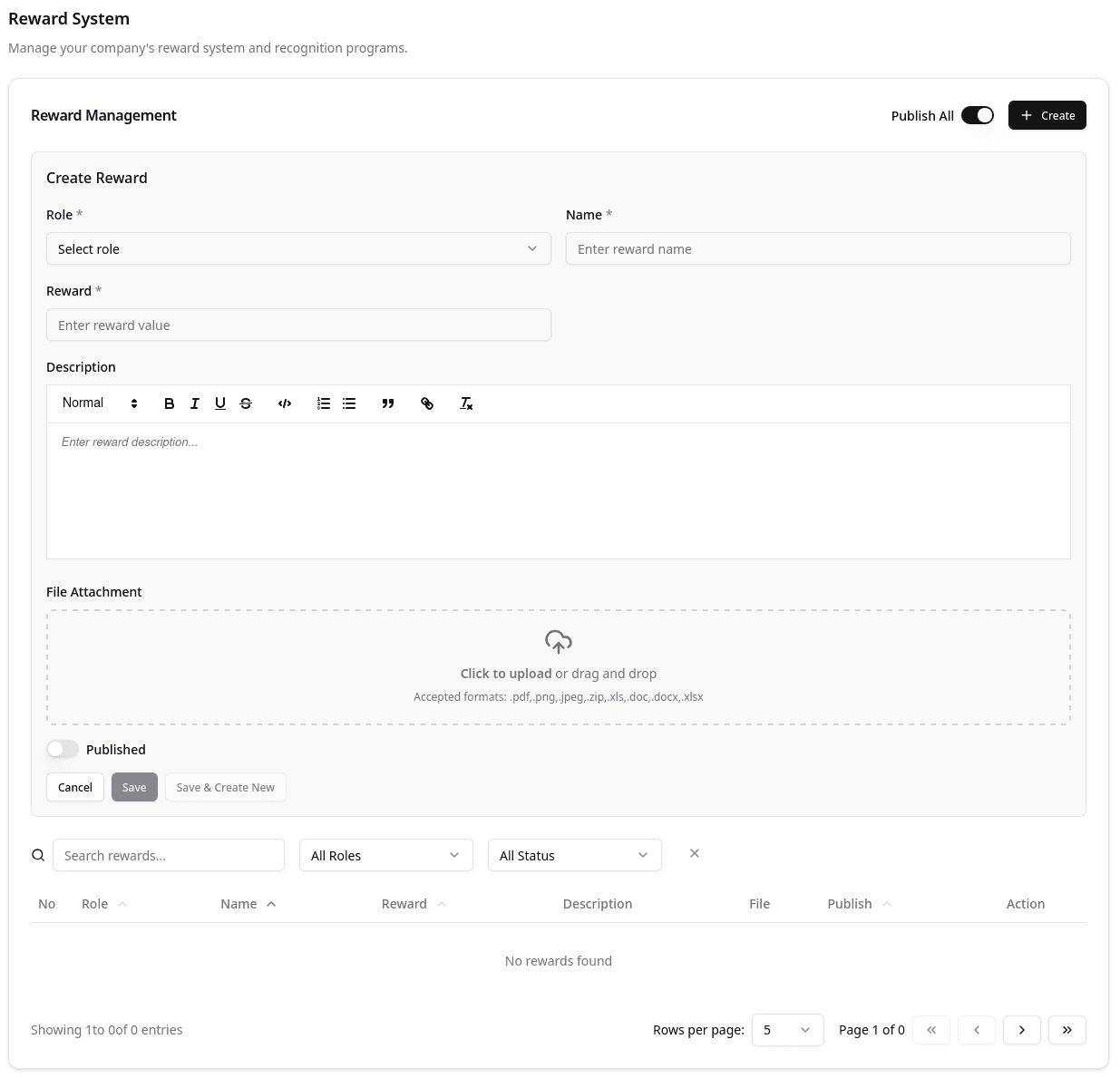This screenshot has height=1078, width=1120.
Task: Click the 'Page 1 of 0' indicator
Action: (x=872, y=1030)
